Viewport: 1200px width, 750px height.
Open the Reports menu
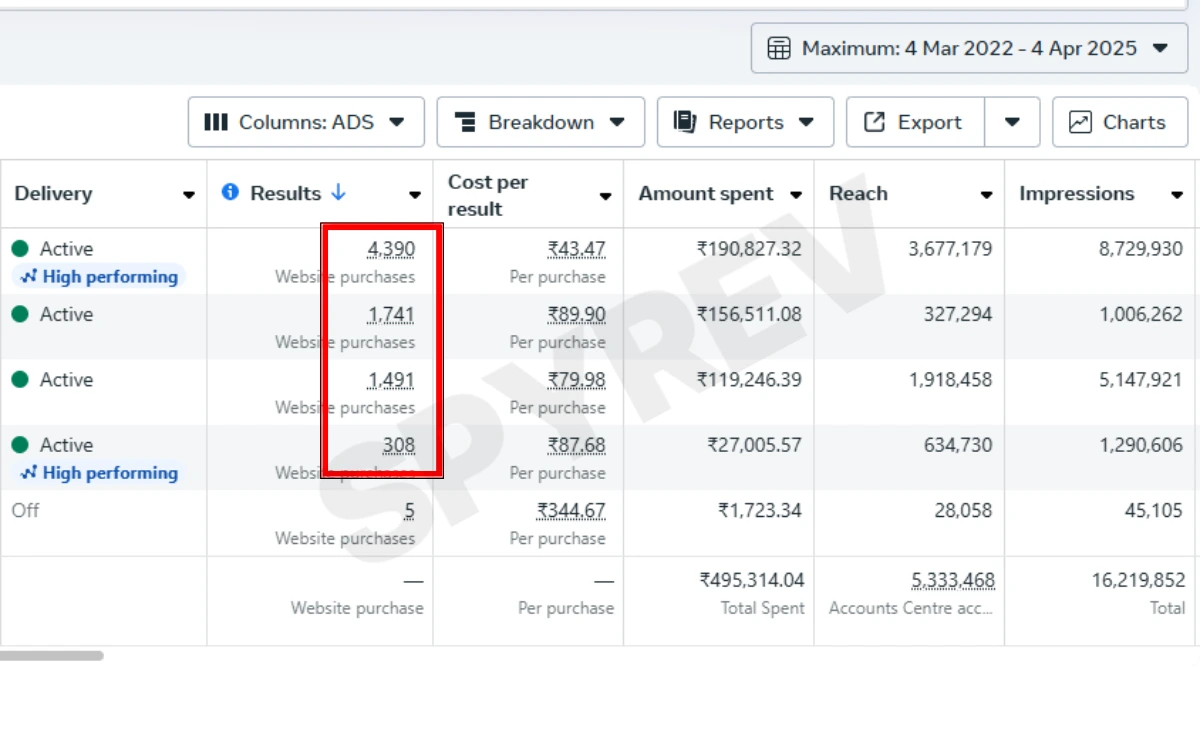pyautogui.click(x=745, y=122)
